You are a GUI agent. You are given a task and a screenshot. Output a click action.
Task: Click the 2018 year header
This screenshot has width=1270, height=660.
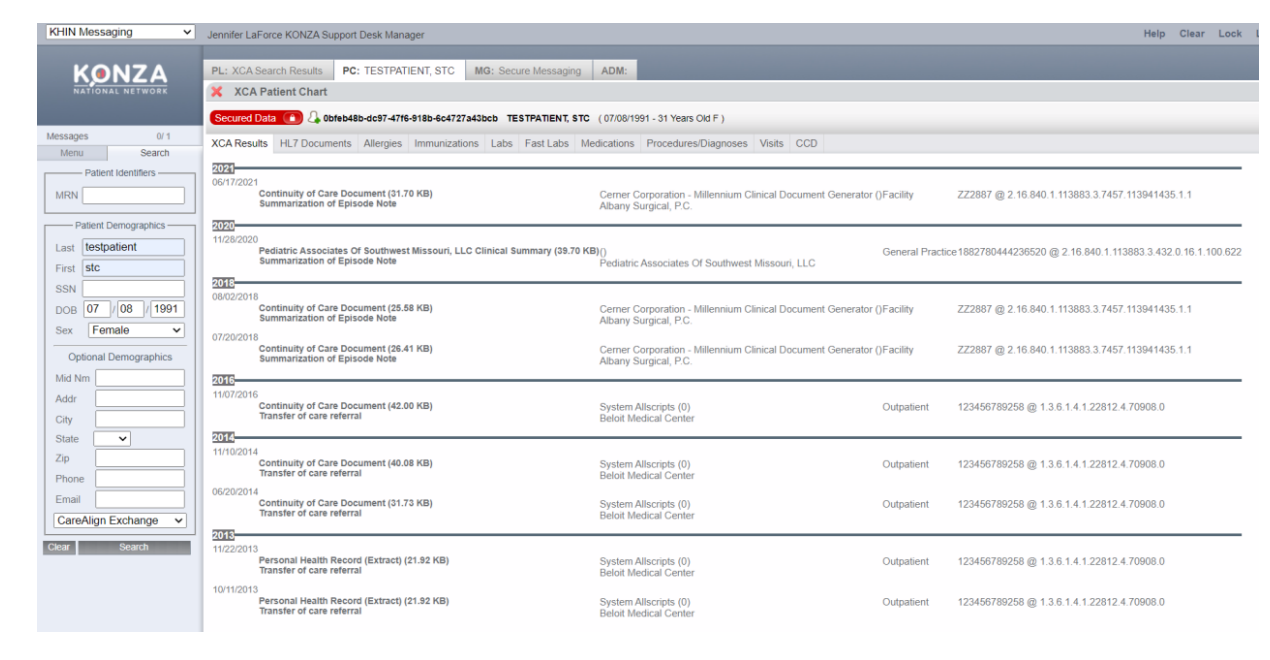pos(222,283)
